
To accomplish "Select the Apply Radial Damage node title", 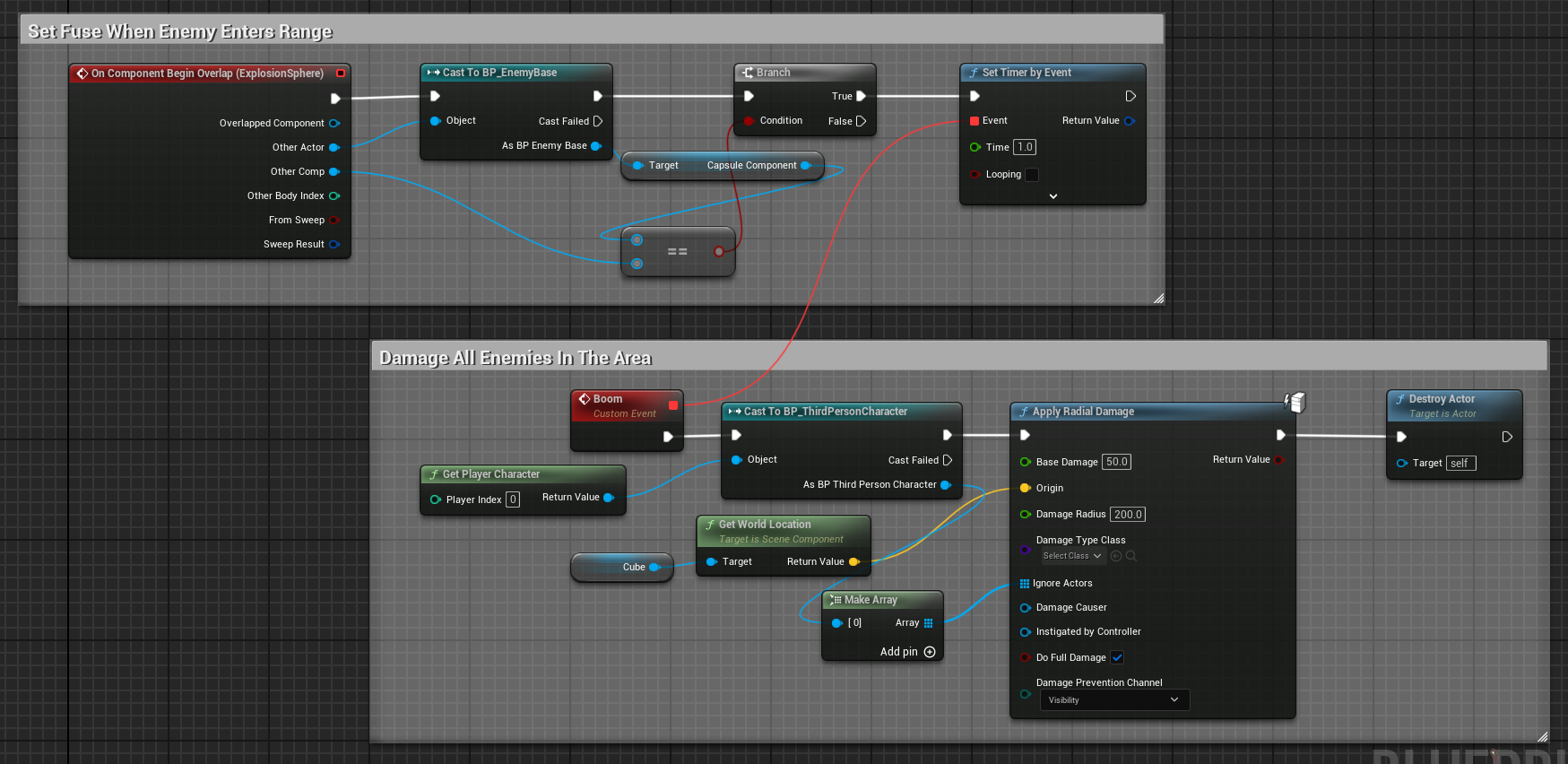I will coord(1083,412).
